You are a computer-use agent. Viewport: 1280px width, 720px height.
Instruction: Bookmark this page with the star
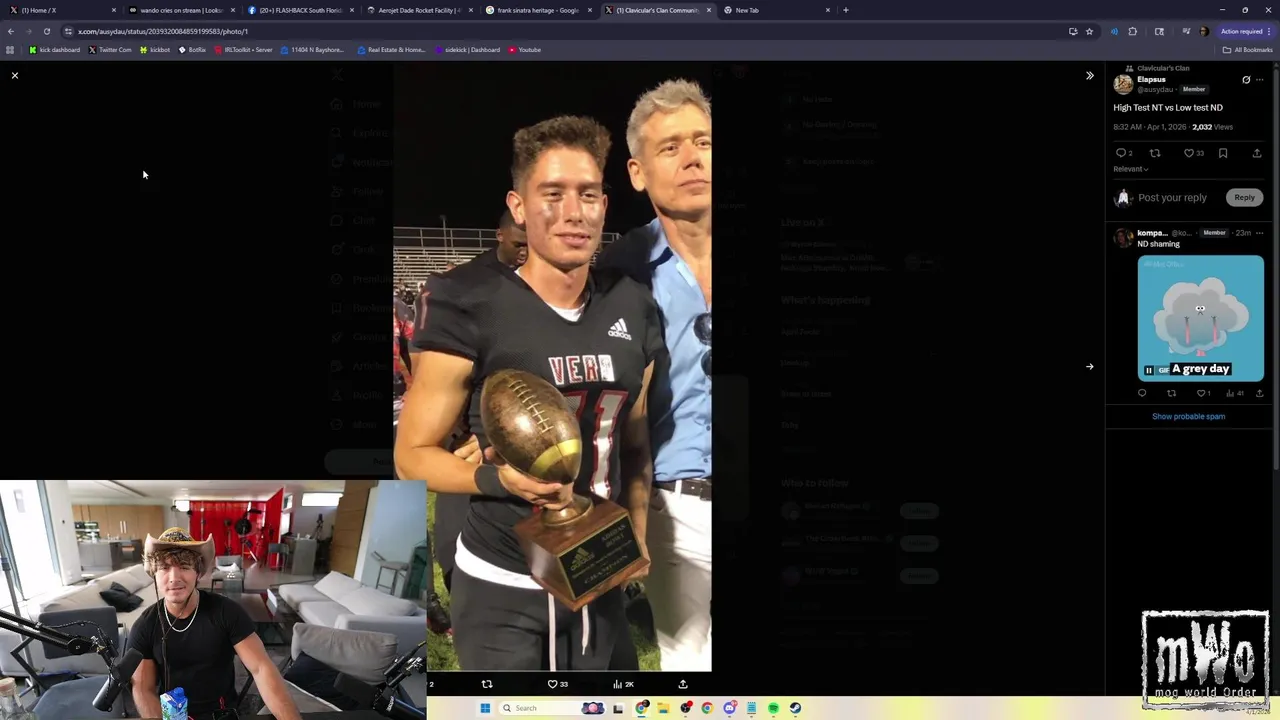[1089, 31]
